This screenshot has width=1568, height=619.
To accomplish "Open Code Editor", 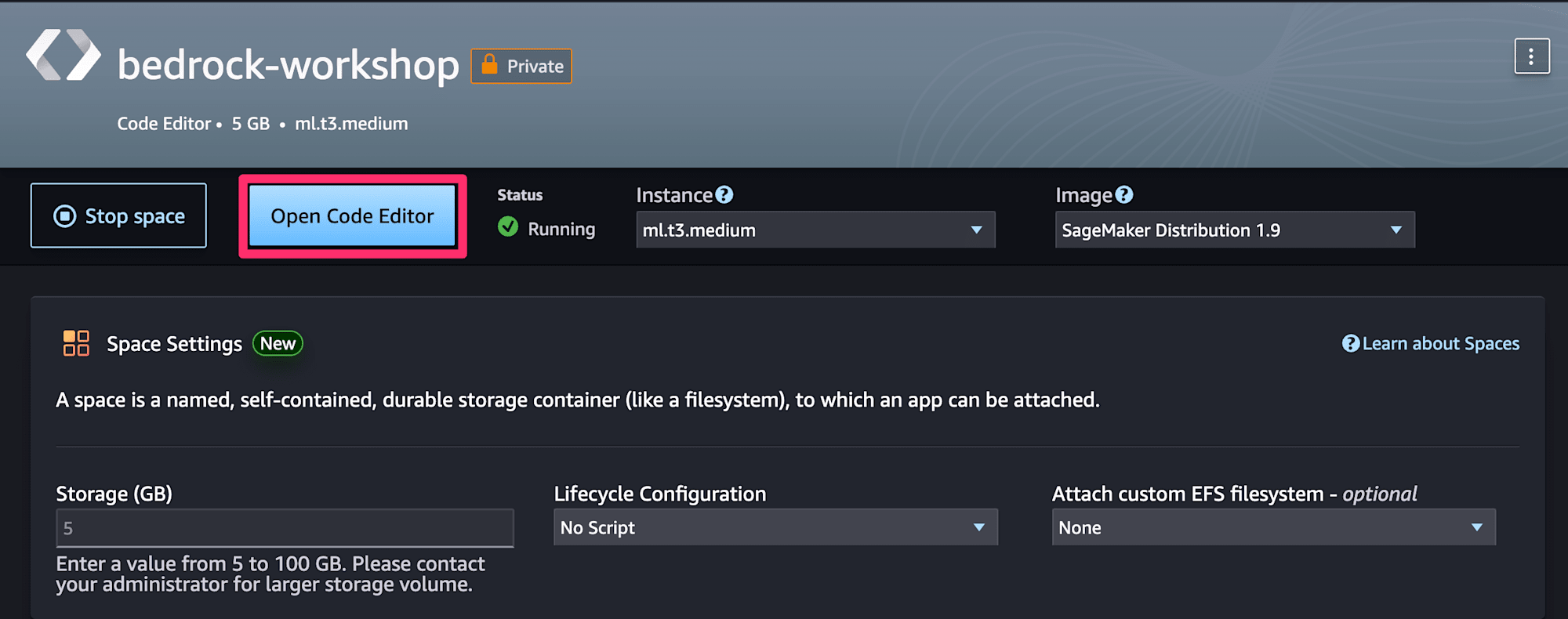I will pos(352,216).
